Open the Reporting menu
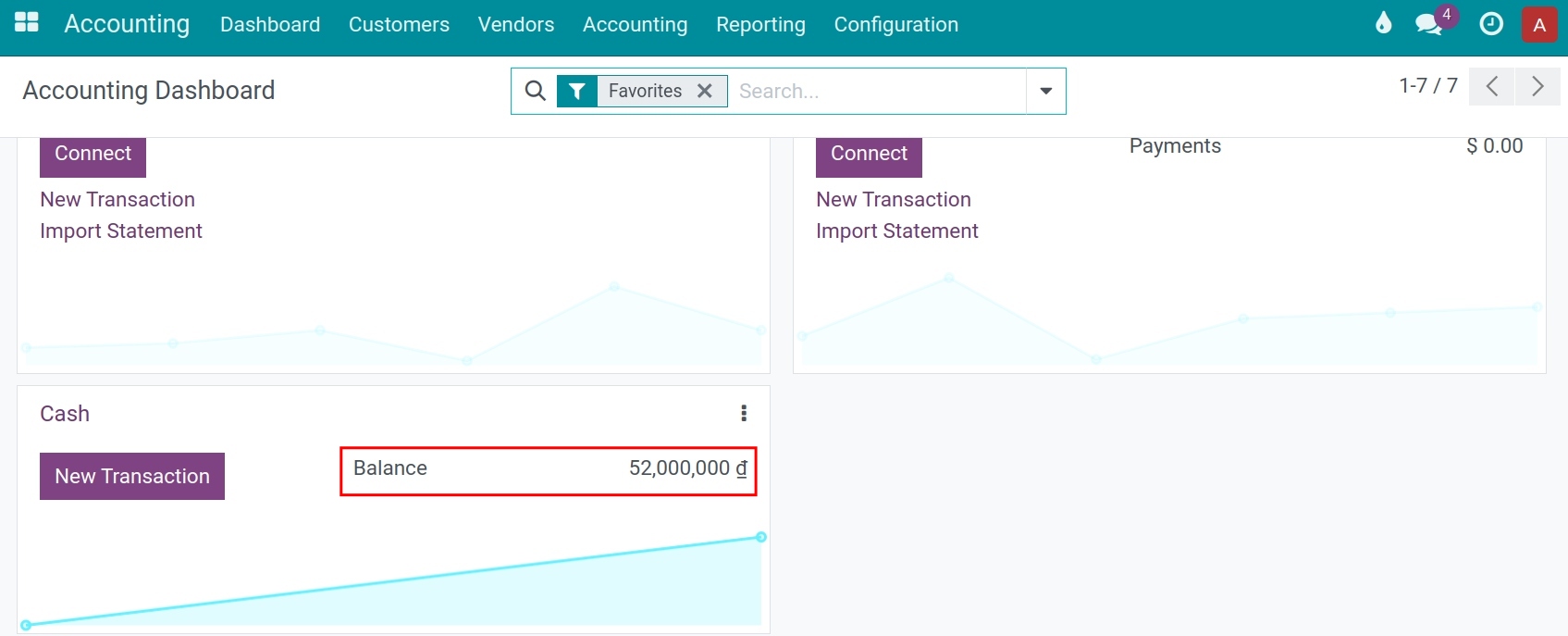Image resolution: width=1568 pixels, height=636 pixels. click(760, 24)
